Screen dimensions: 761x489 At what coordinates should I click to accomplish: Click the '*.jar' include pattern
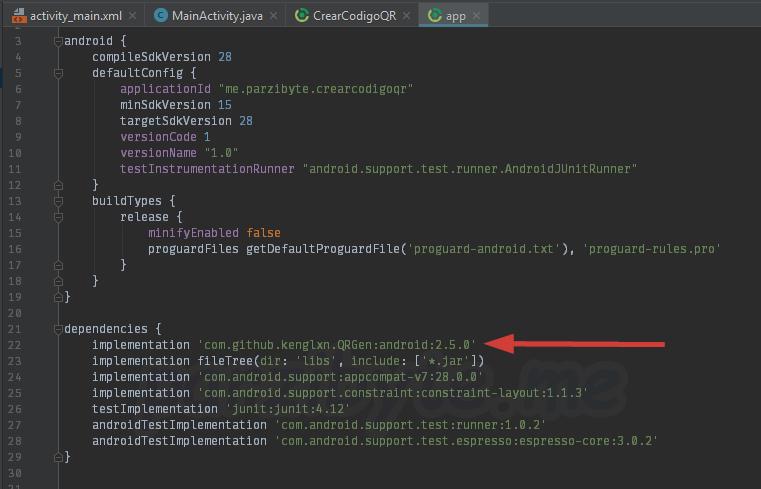tap(445, 361)
